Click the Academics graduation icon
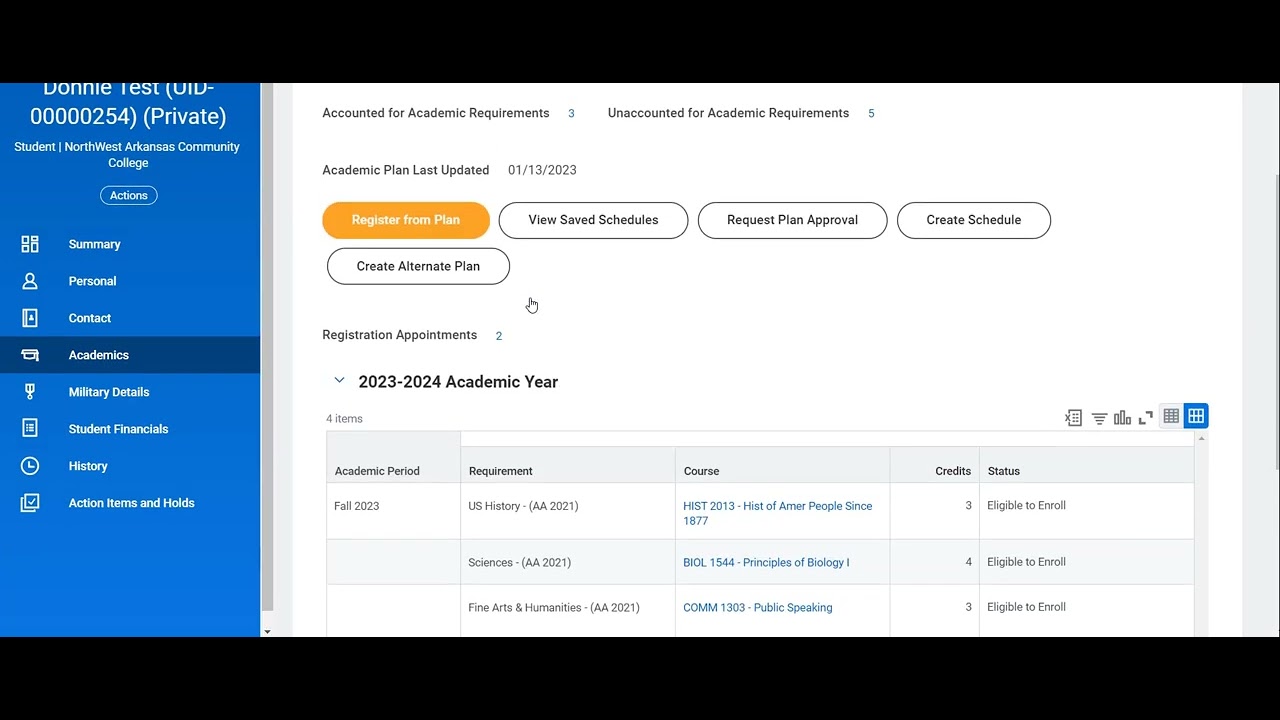The width and height of the screenshot is (1280, 720). [30, 355]
